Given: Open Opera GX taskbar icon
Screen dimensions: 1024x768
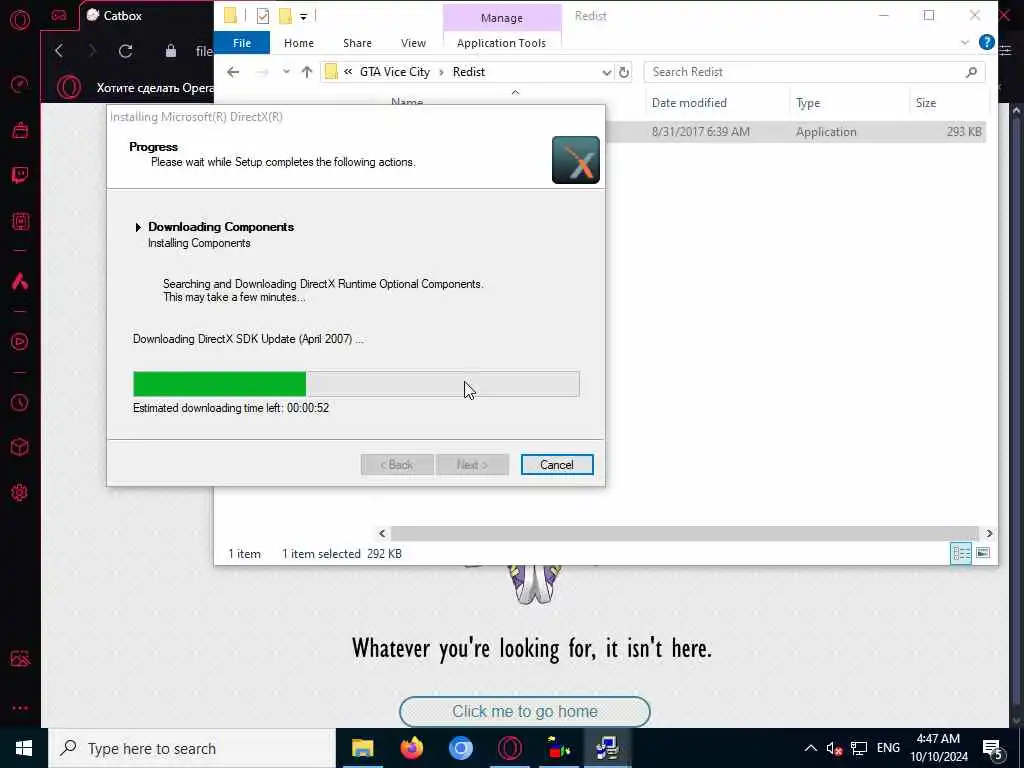Looking at the screenshot, I should [510, 748].
